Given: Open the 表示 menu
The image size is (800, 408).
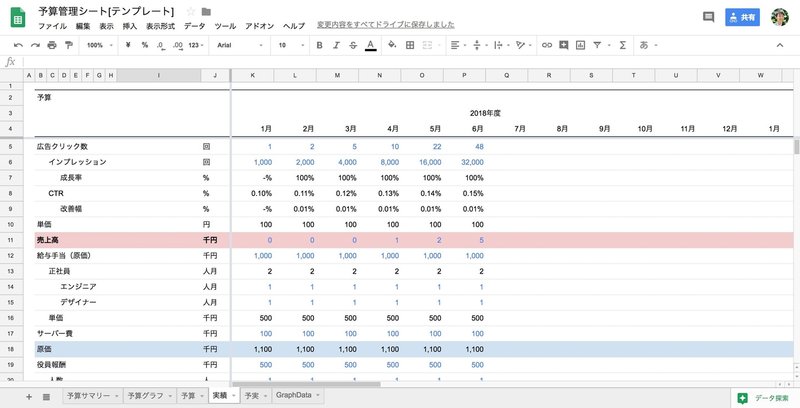Looking at the screenshot, I should (107, 26).
